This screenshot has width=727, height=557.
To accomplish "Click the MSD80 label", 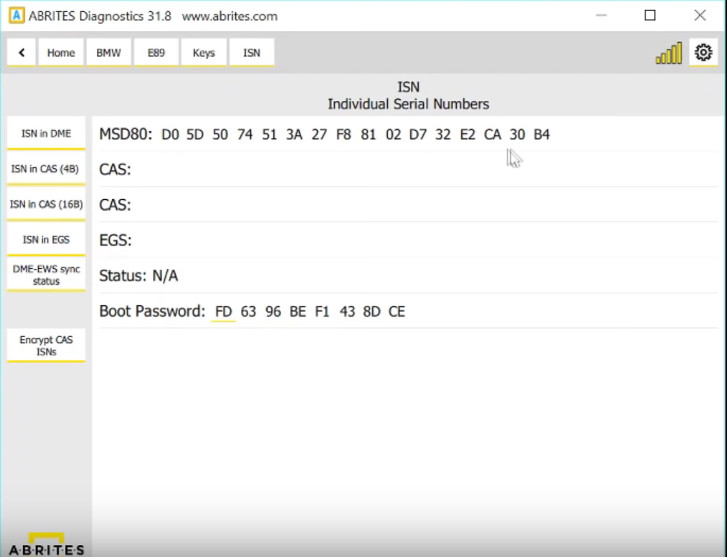I will [126, 134].
